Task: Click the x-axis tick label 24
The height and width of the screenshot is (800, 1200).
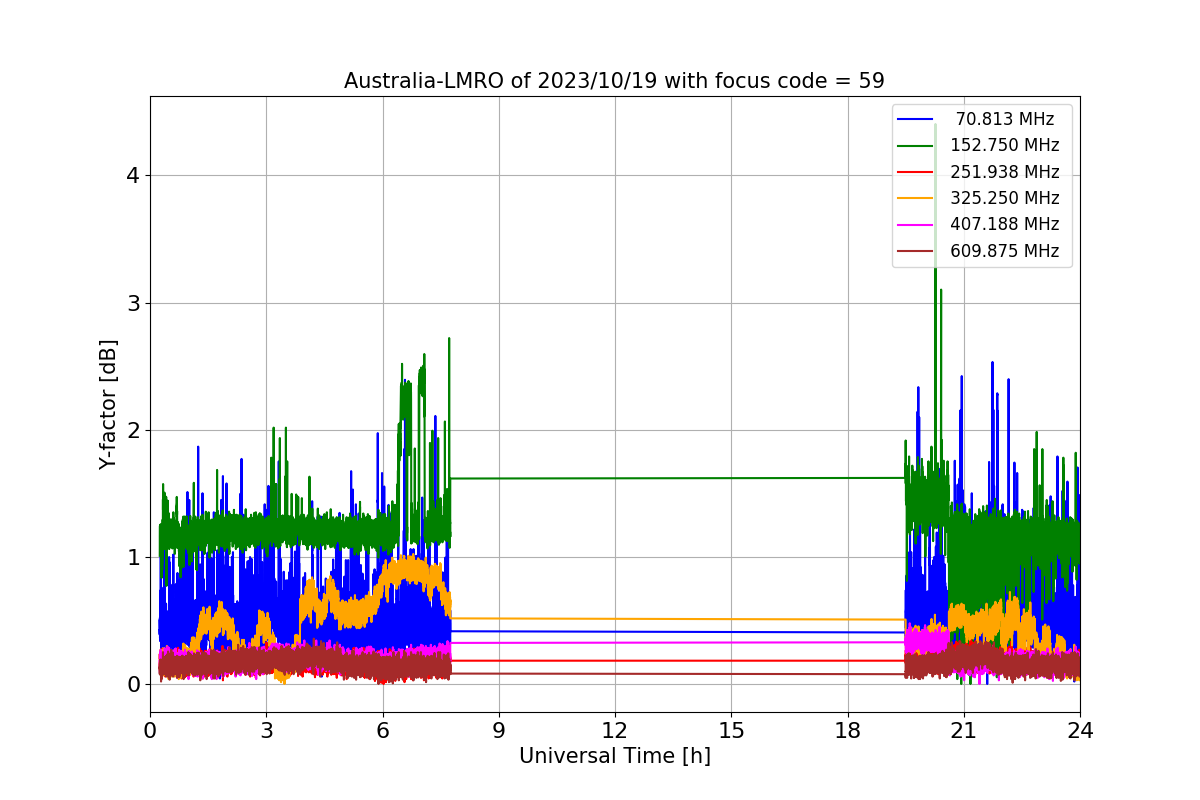Action: pyautogui.click(x=1079, y=730)
